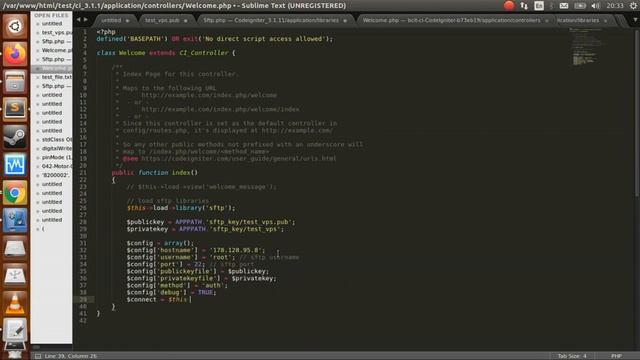
Task: Go to the next tab with the right arrow
Action: (85, 19)
